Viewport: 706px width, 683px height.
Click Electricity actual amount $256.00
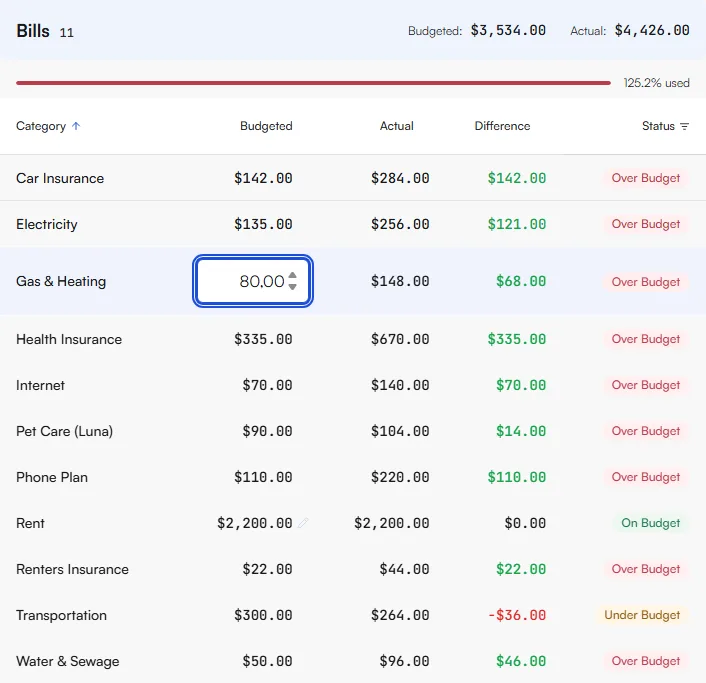pyautogui.click(x=400, y=224)
